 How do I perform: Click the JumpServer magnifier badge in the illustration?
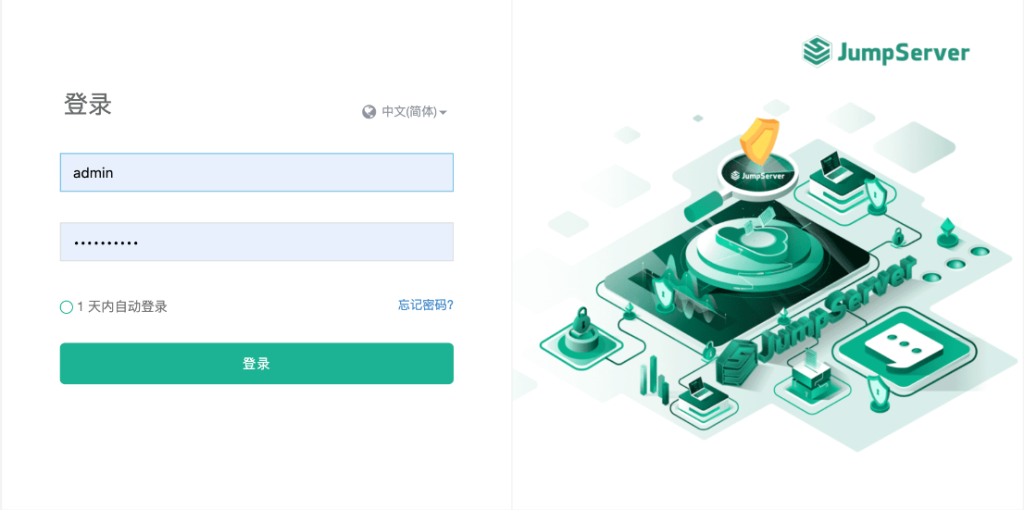click(760, 176)
